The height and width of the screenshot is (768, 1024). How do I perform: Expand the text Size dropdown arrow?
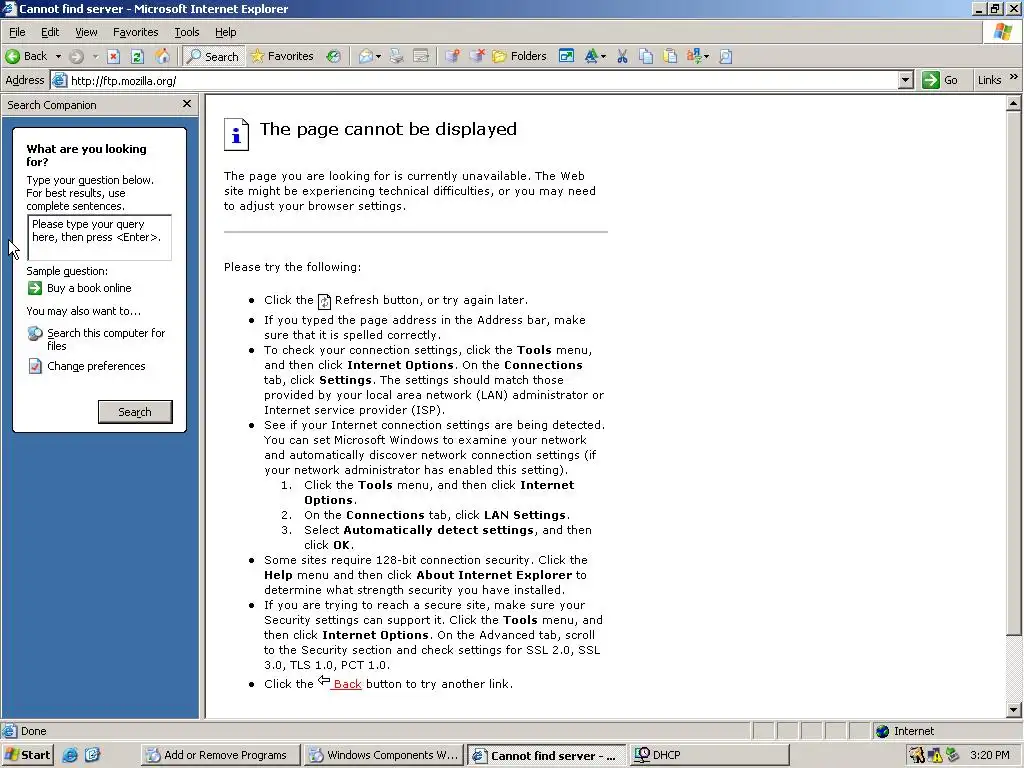pos(603,57)
